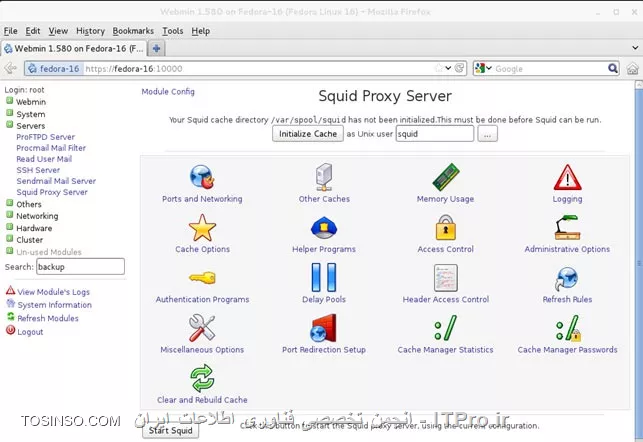Collapse the Servers category
The width and height of the screenshot is (643, 442).
coord(9,124)
